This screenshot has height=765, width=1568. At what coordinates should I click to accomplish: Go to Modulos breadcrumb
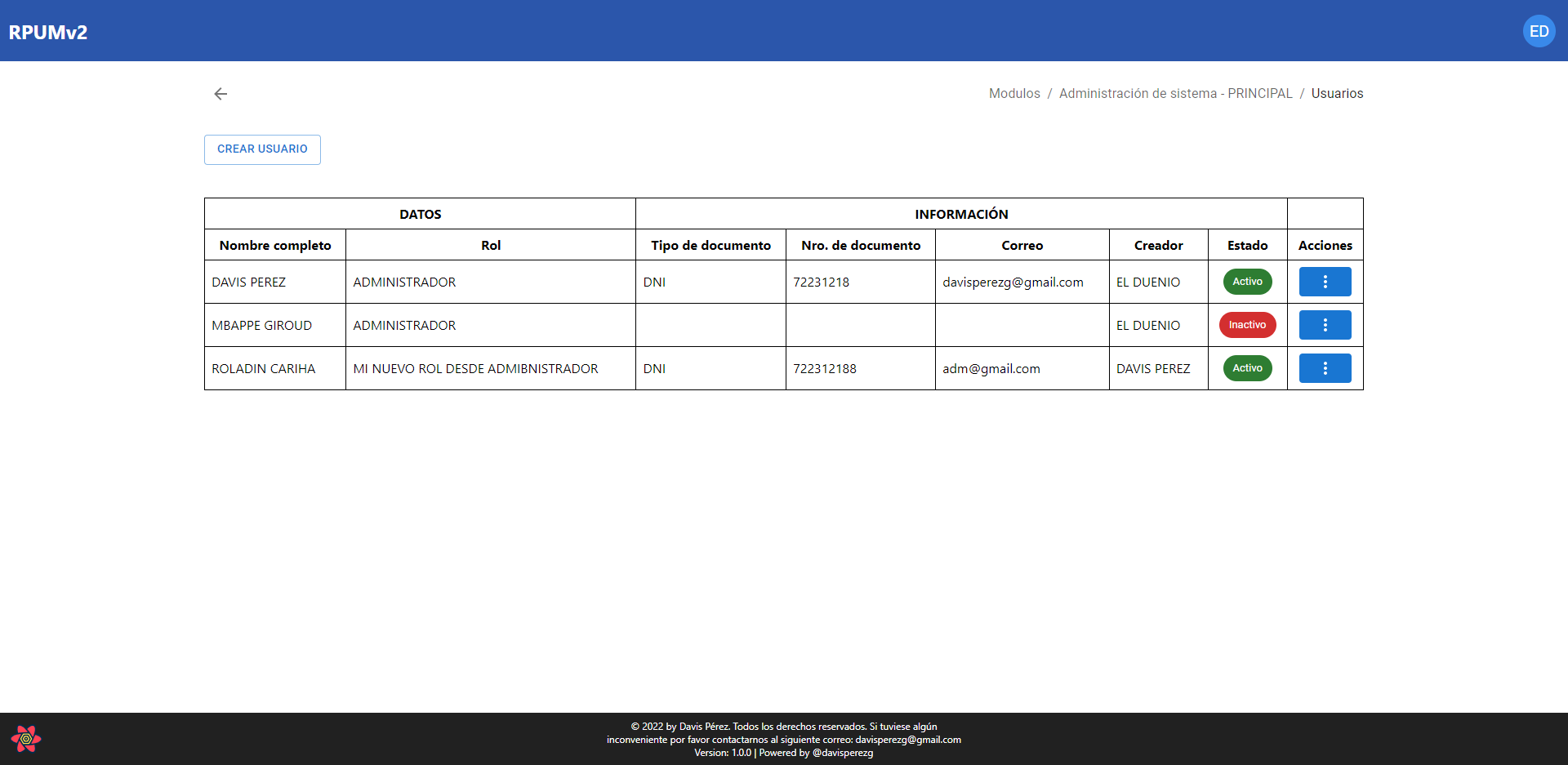click(x=1014, y=94)
